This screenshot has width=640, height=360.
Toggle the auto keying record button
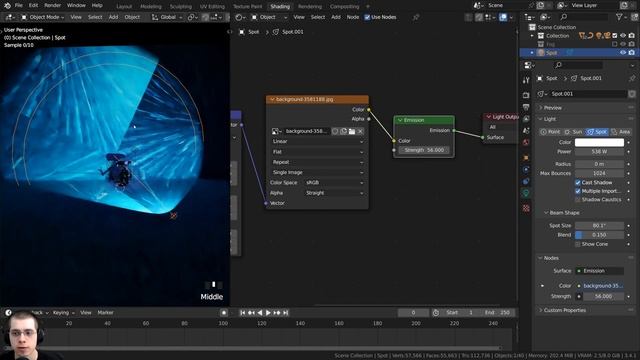coord(224,313)
